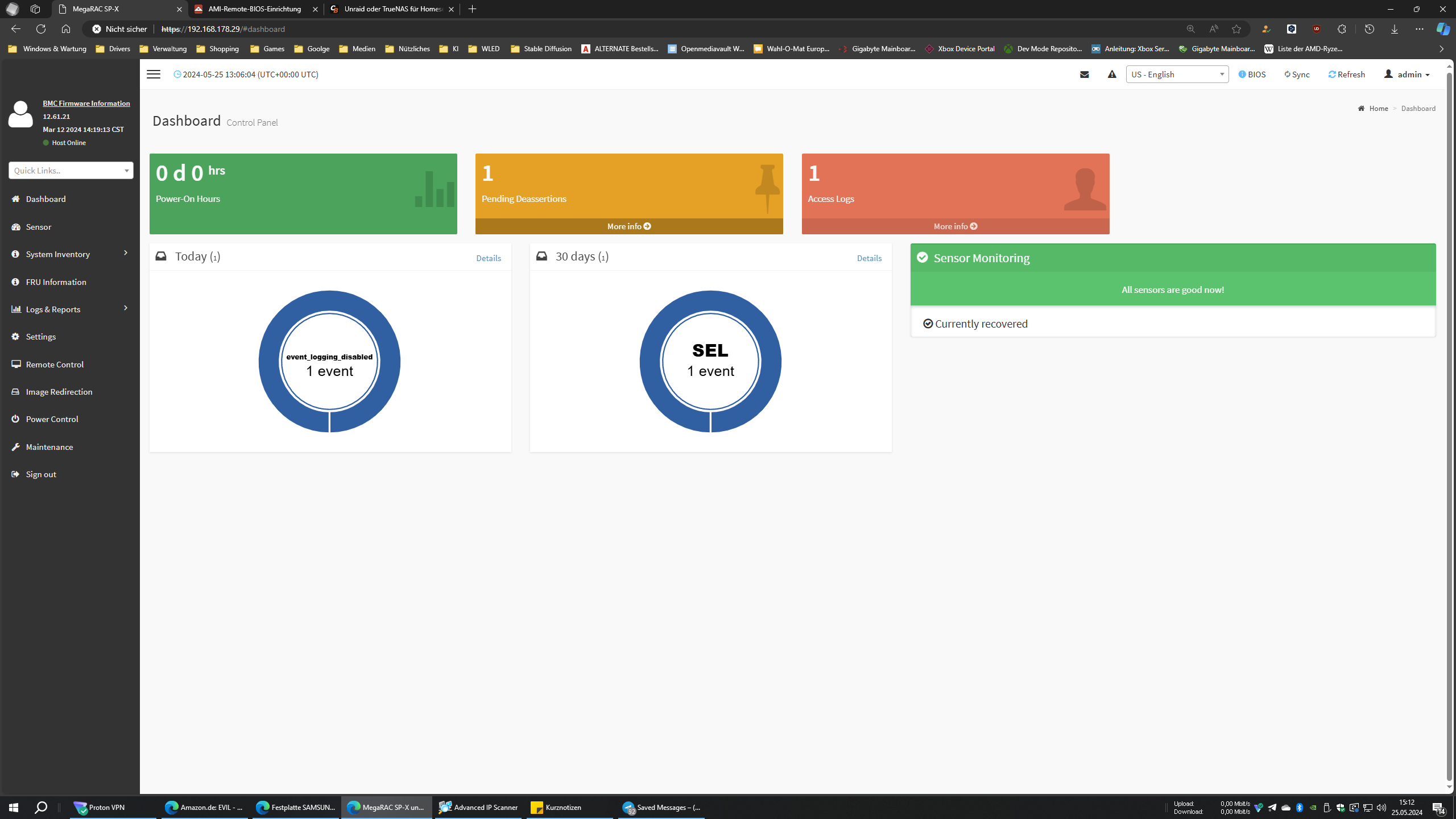Screen dimensions: 1456x819
Task: Open the messages envelope icon
Action: click(1084, 75)
